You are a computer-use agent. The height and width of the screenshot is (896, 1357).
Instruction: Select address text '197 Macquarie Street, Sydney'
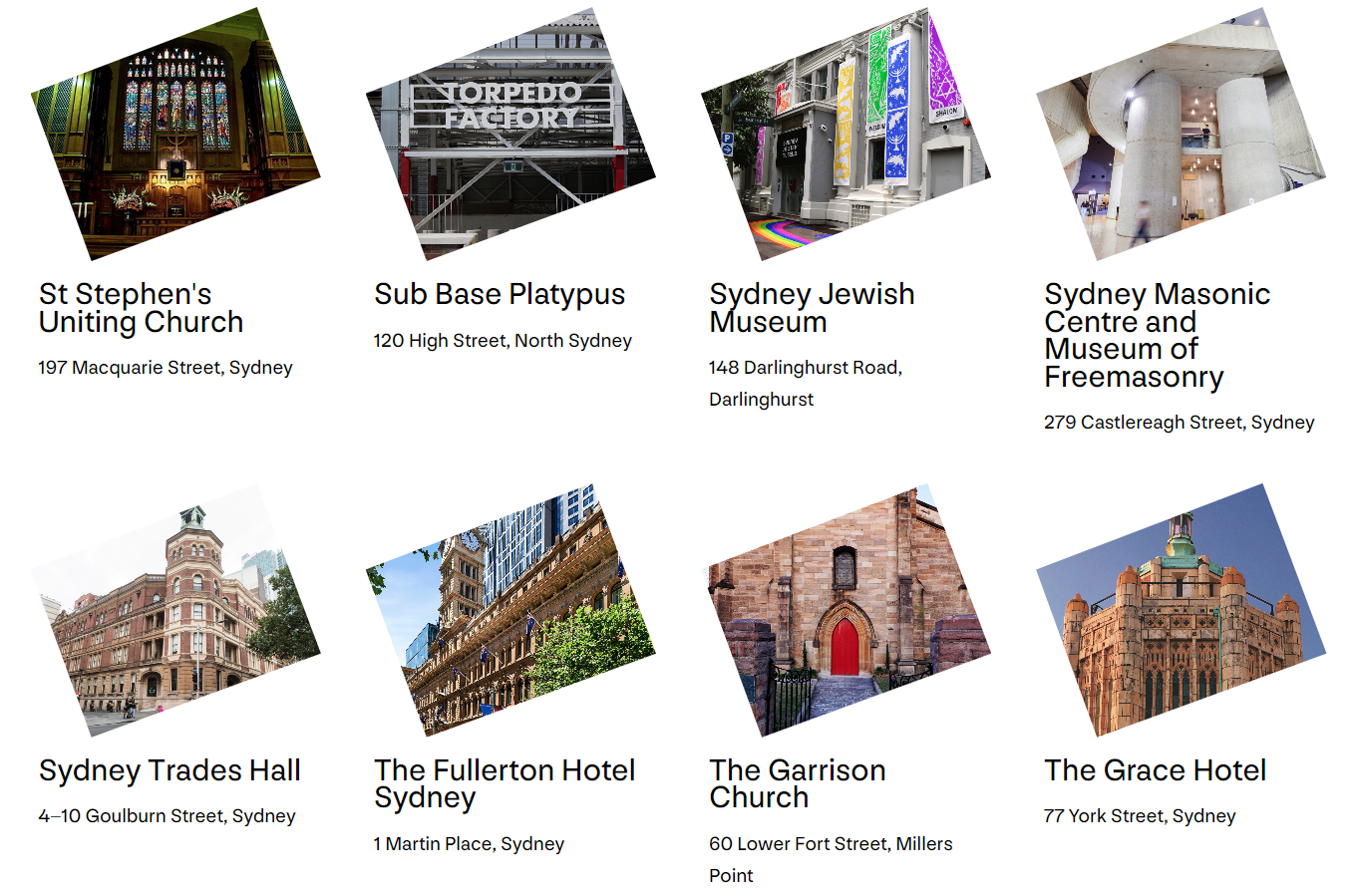pos(166,368)
